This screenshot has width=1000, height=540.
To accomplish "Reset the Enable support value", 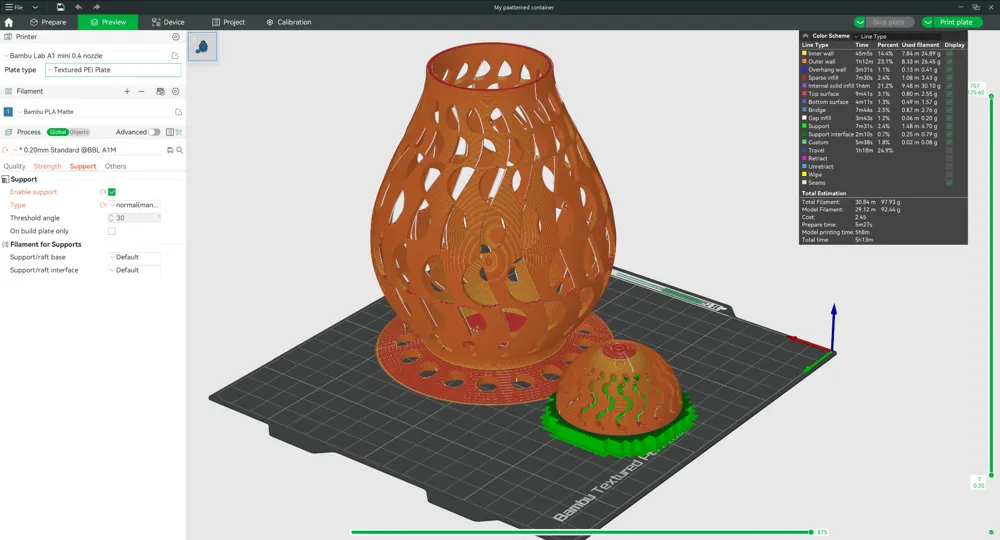I will pos(103,192).
